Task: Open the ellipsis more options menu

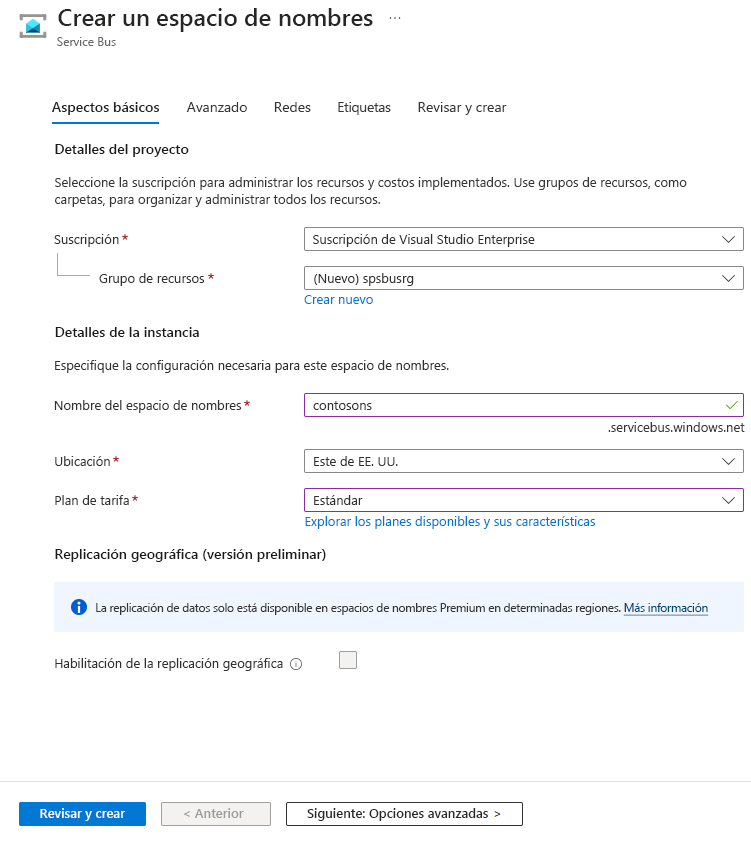Action: (x=395, y=18)
